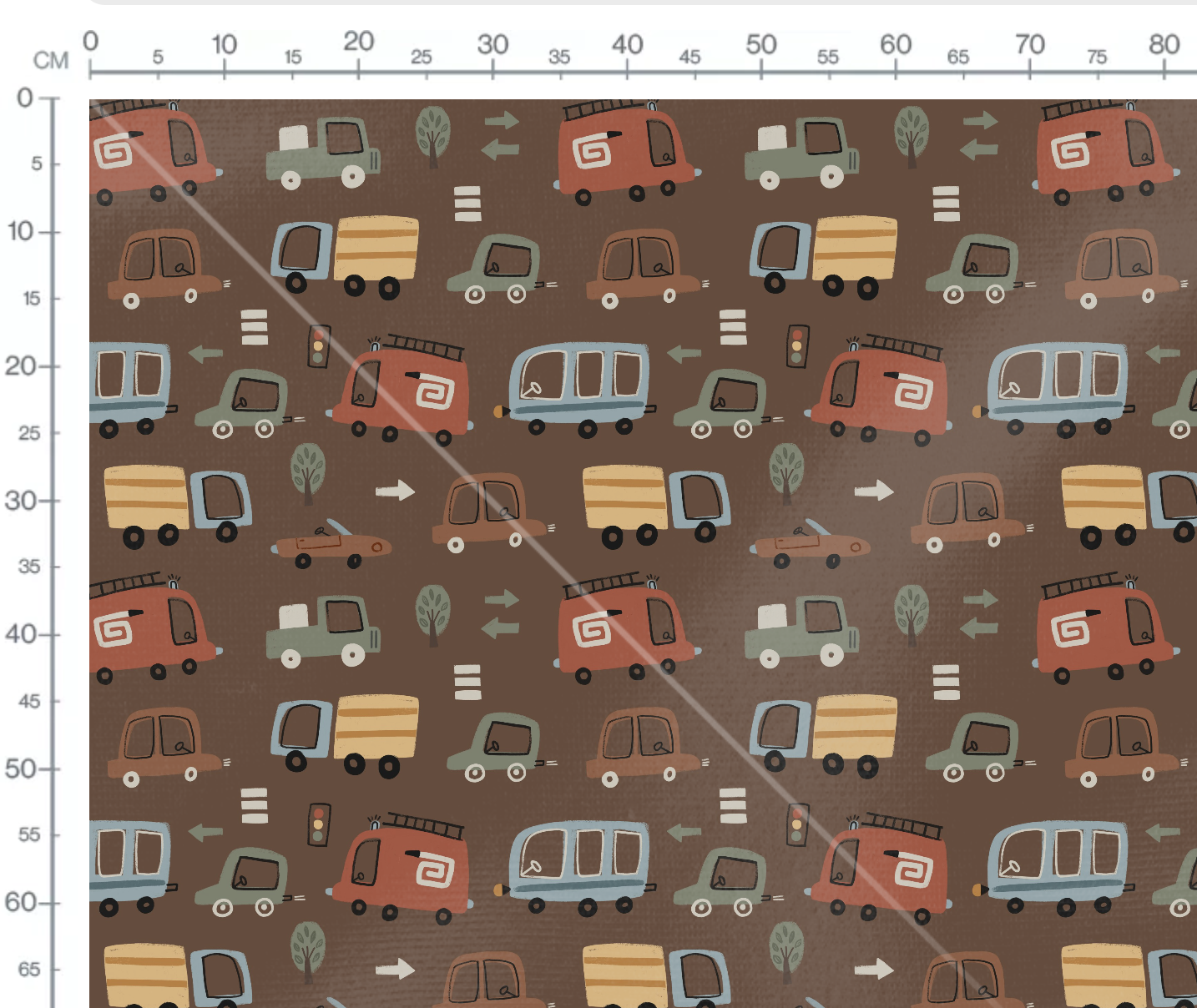
Task: Click the white right-pointing arrow beside the 30 vertical mark
Action: [396, 490]
